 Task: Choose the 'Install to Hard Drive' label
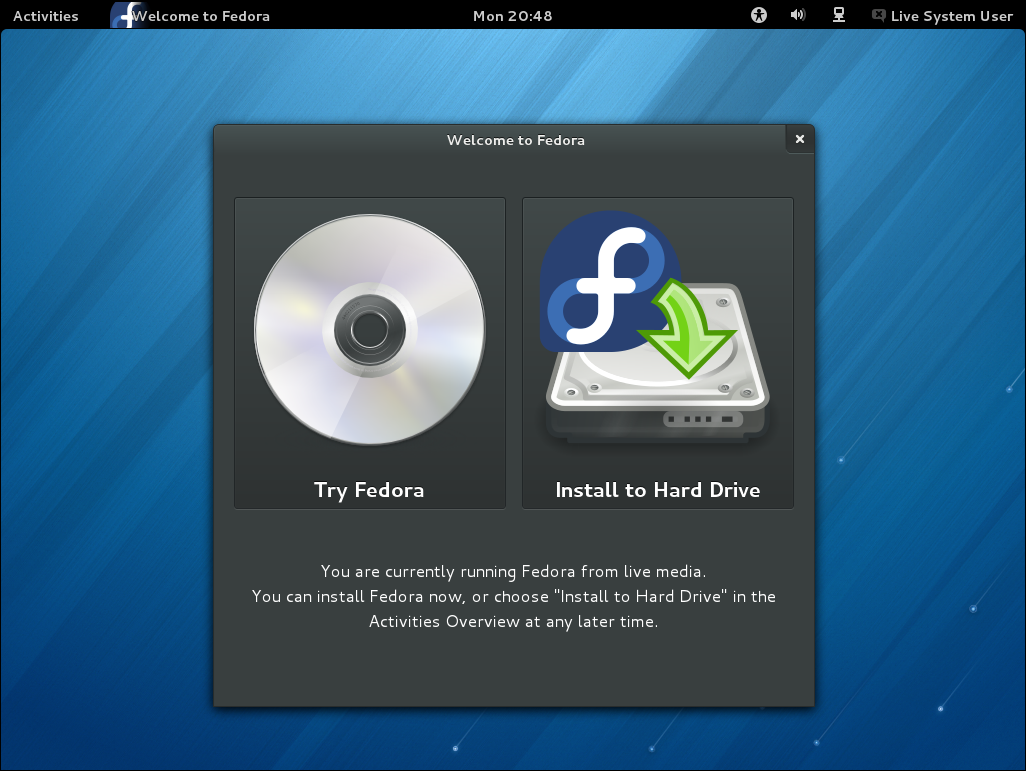point(657,490)
